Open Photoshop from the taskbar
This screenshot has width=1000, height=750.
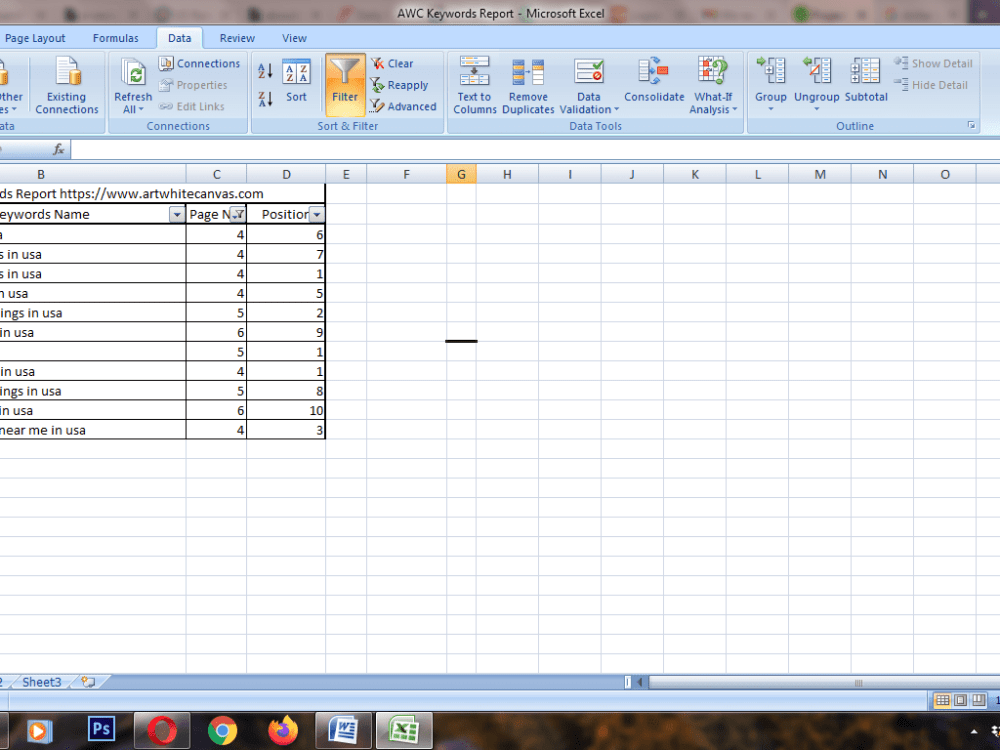pyautogui.click(x=101, y=730)
